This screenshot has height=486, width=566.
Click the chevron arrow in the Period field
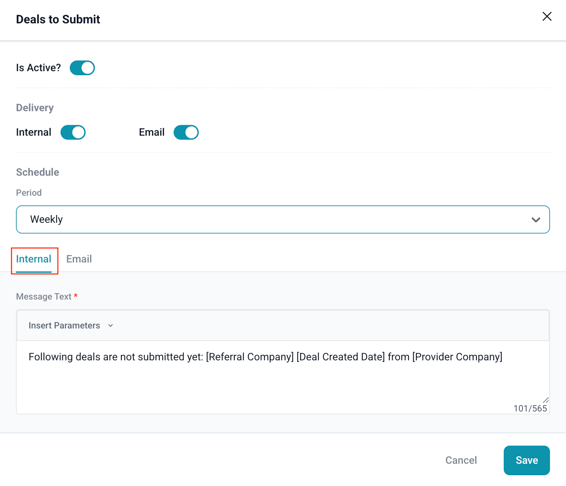pos(536,220)
